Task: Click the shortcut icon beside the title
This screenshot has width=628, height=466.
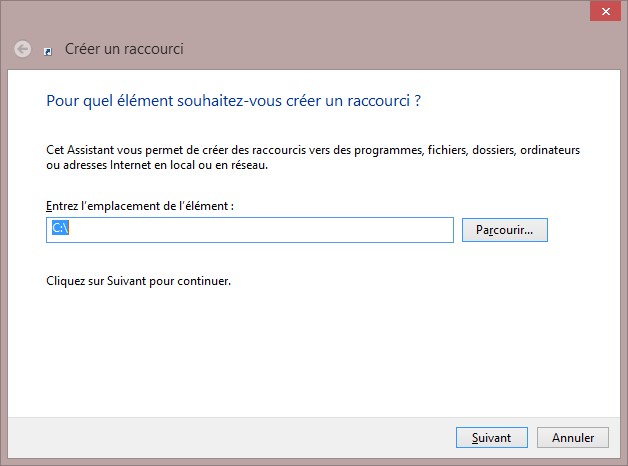Action: [x=48, y=50]
